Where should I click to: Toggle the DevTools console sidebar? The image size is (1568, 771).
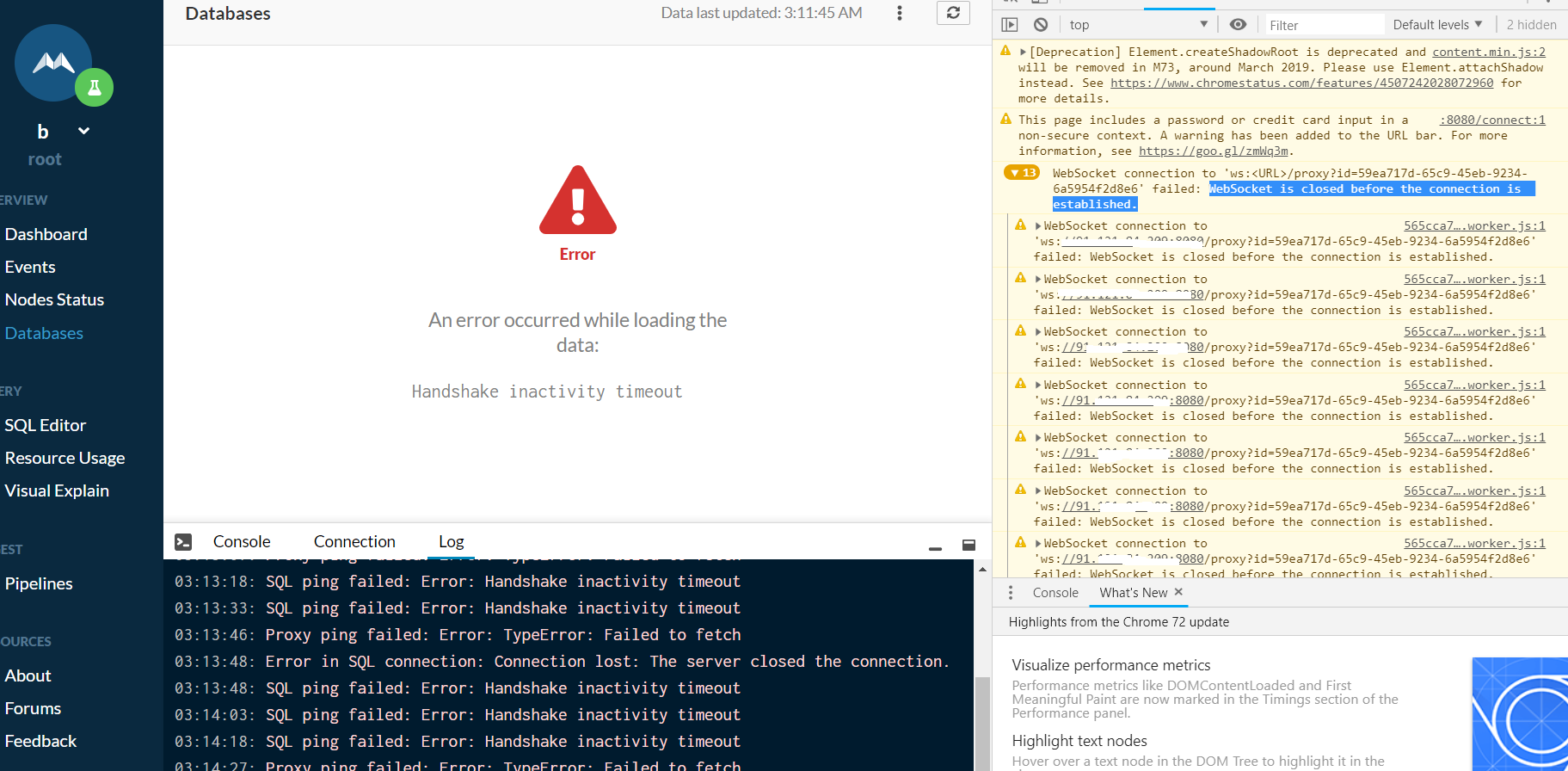[x=1011, y=25]
